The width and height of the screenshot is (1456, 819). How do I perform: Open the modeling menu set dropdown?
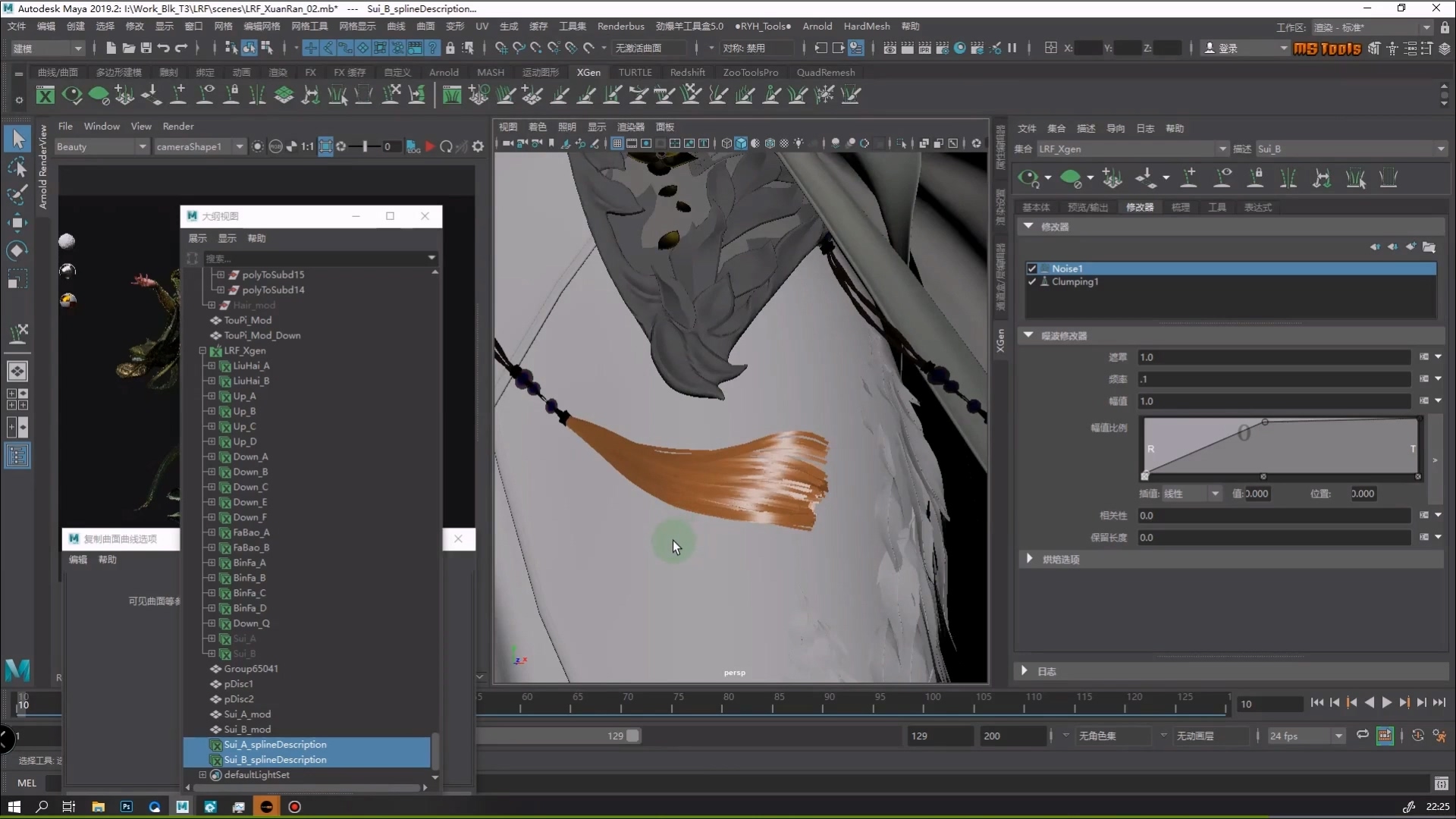[x=47, y=48]
